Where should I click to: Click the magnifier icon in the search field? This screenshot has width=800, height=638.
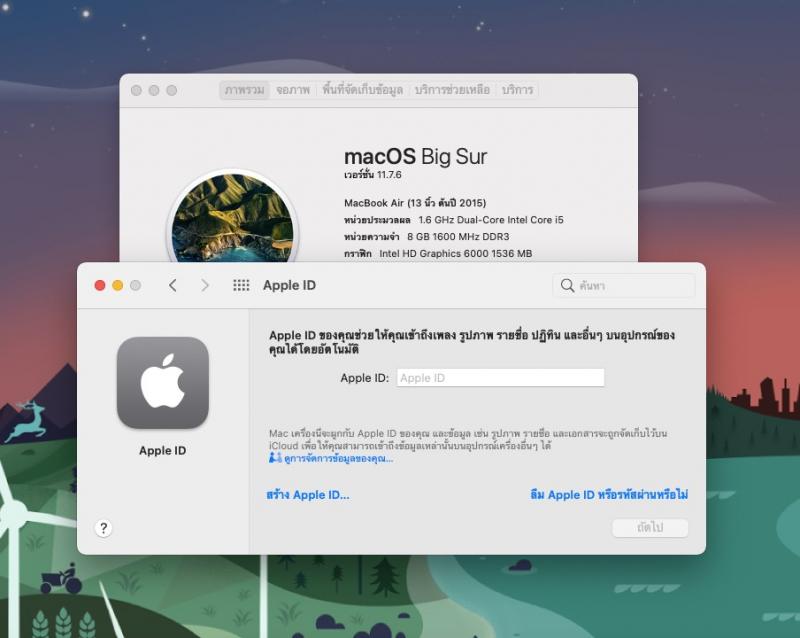(x=567, y=285)
